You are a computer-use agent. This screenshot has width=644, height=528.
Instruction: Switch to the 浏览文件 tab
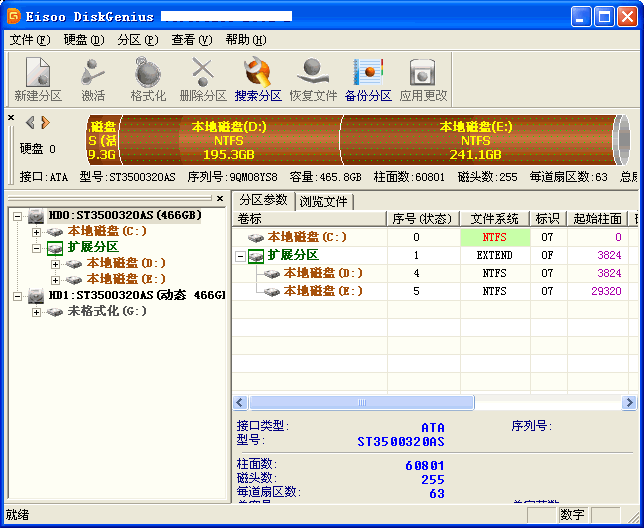coord(324,201)
